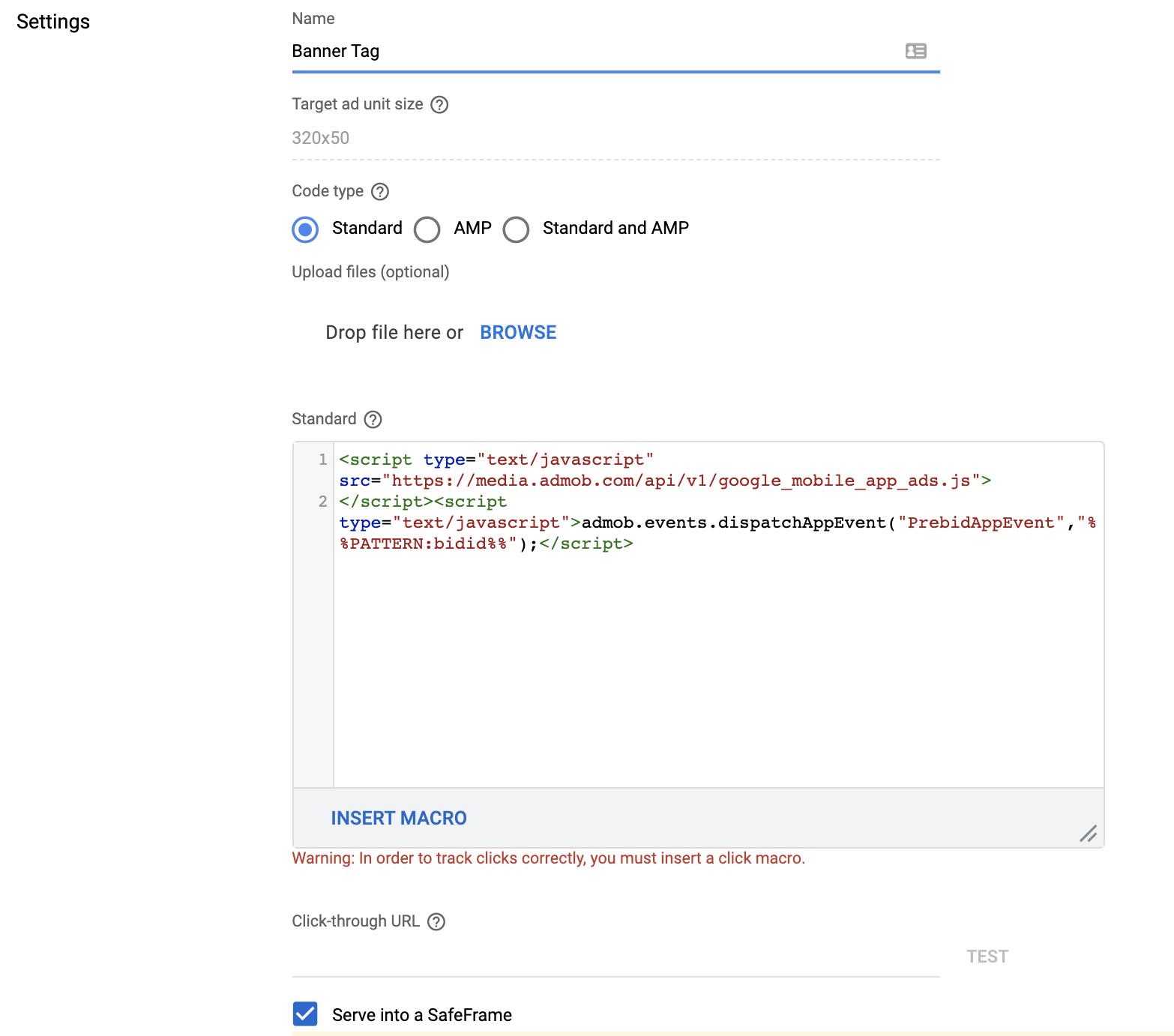Click INSERT MACRO below the code editor
Viewport: 1174px width, 1036px height.
tap(399, 818)
